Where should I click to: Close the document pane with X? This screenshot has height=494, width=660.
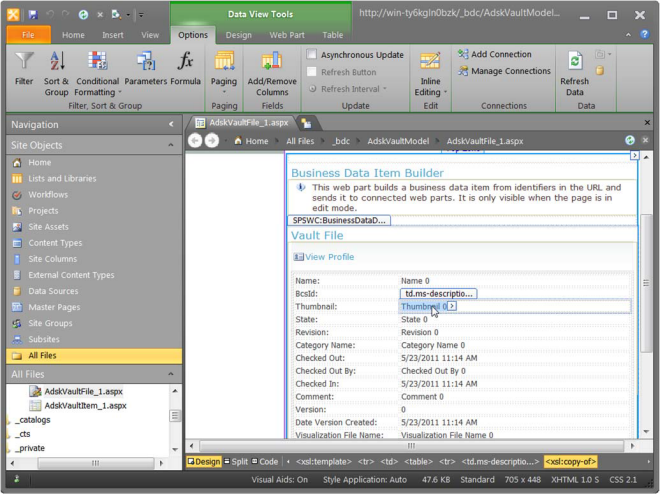647,122
